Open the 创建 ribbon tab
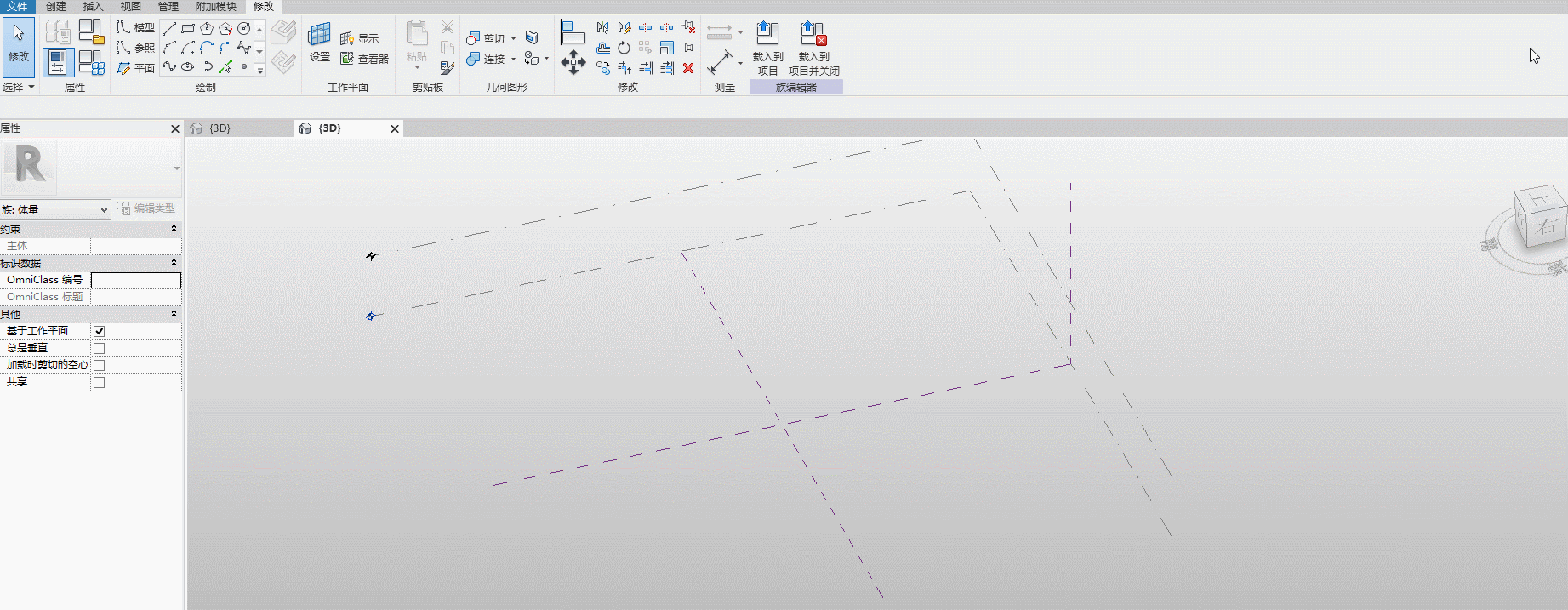 (56, 6)
